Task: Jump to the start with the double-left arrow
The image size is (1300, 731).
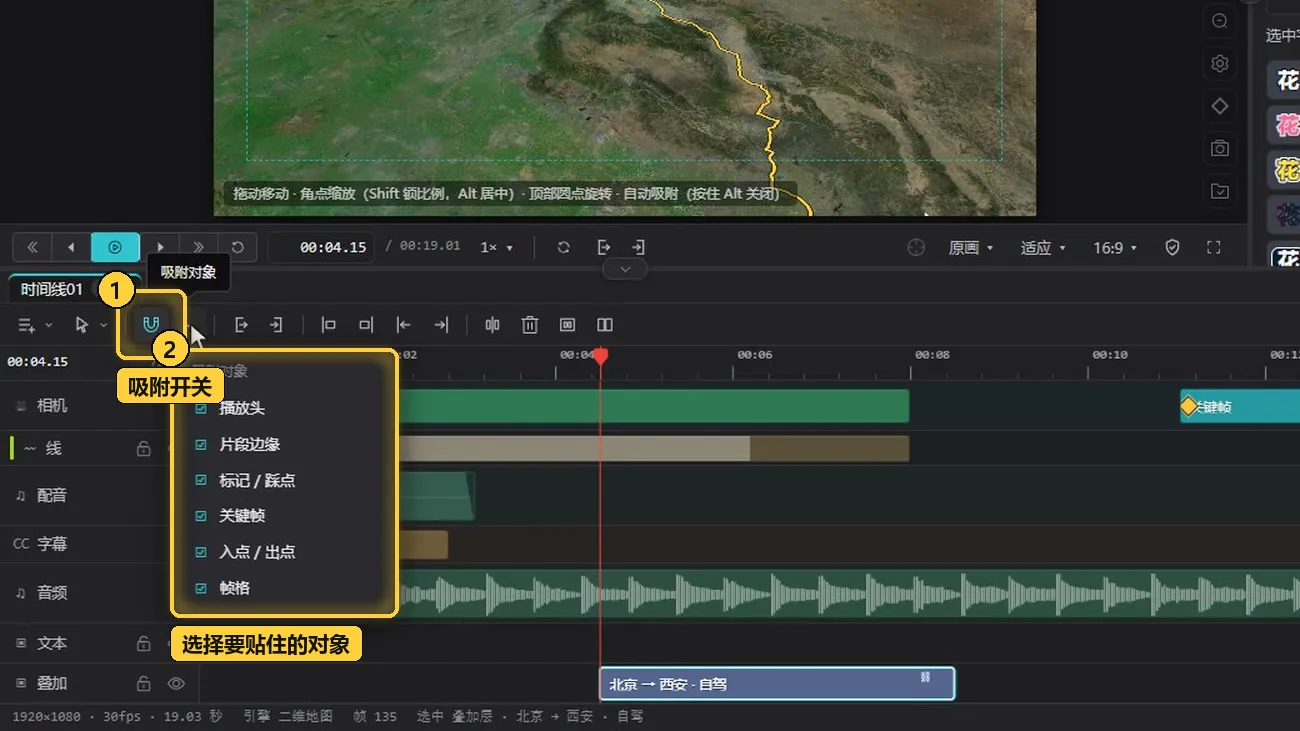Action: pos(33,247)
